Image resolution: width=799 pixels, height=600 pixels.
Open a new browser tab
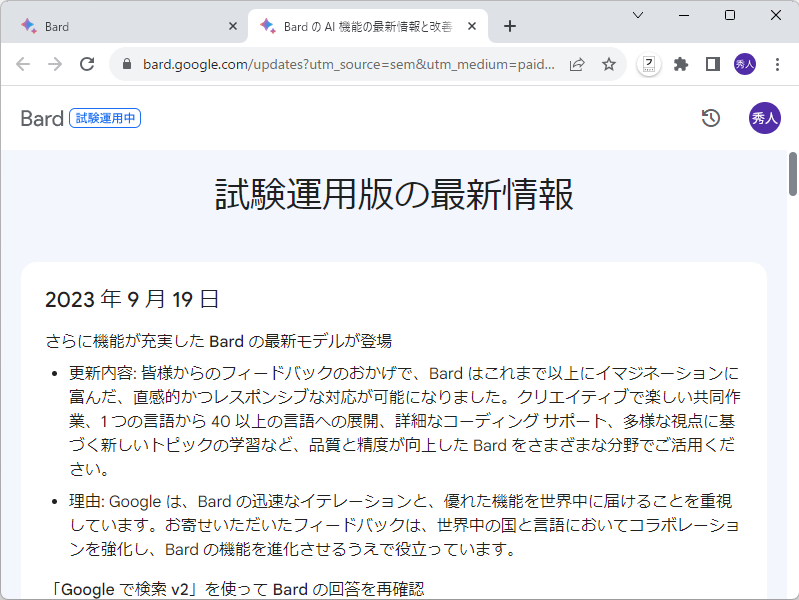tap(510, 27)
